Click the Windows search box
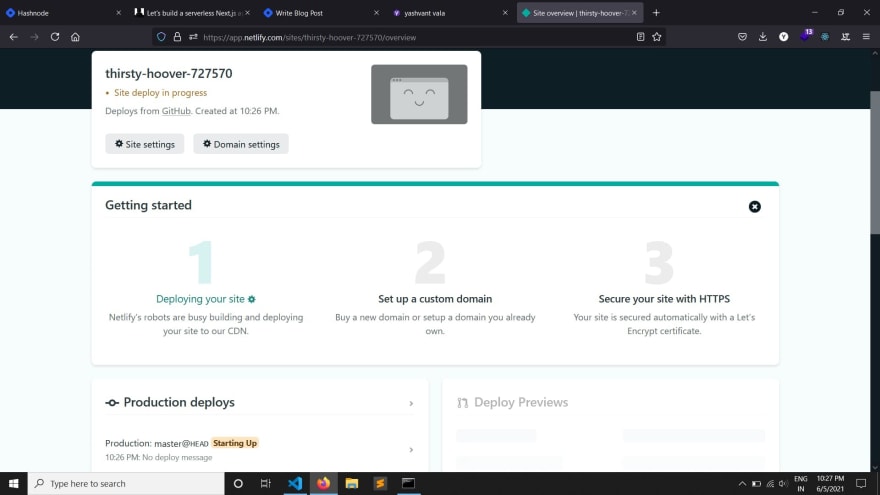Screen dimensions: 880x495 (126, 483)
